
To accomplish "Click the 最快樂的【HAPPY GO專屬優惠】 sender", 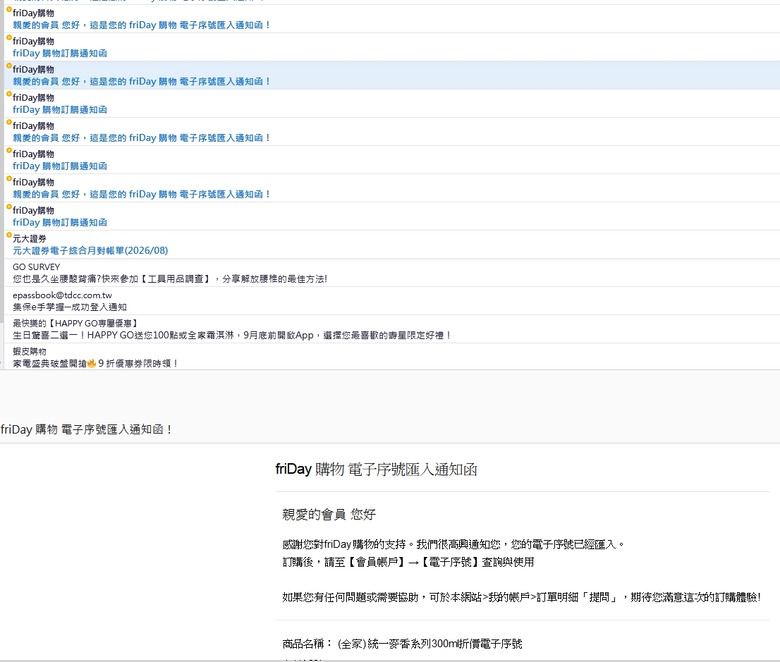I will [75, 323].
